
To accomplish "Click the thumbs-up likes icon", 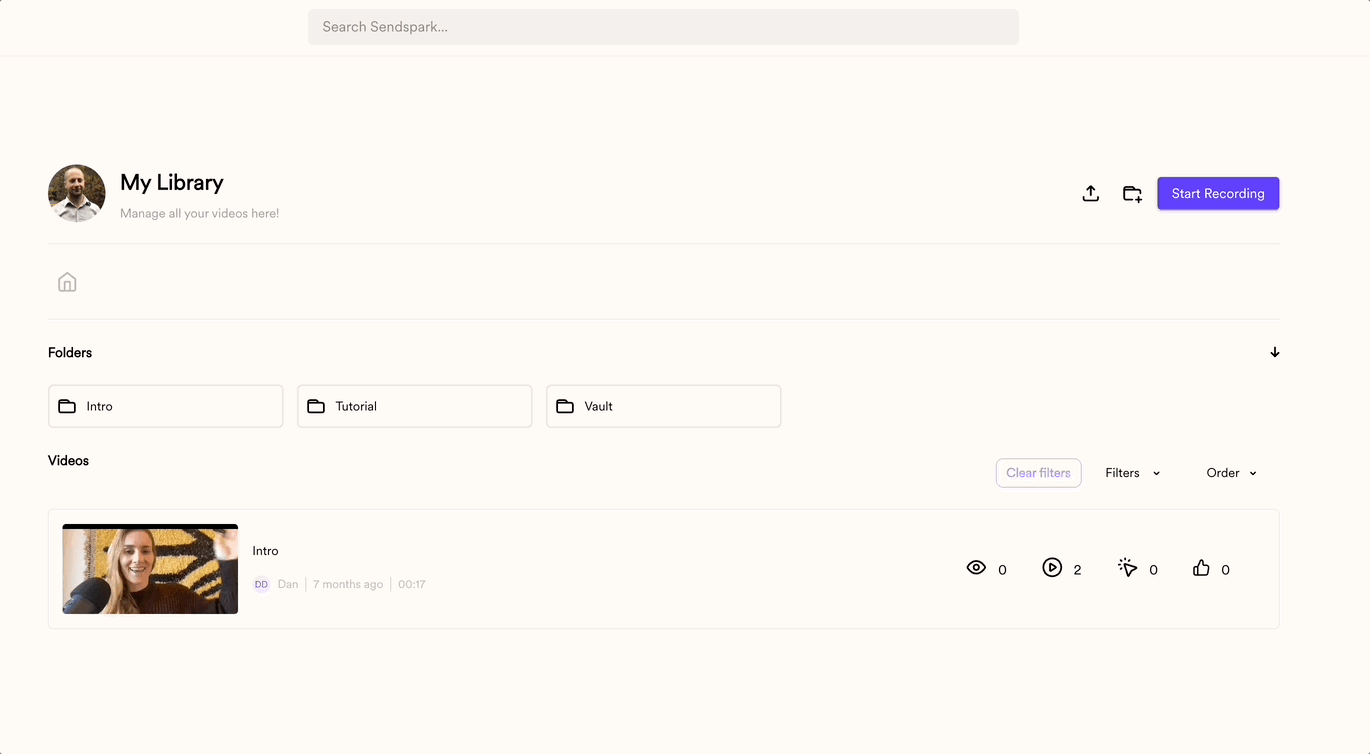I will tap(1201, 568).
